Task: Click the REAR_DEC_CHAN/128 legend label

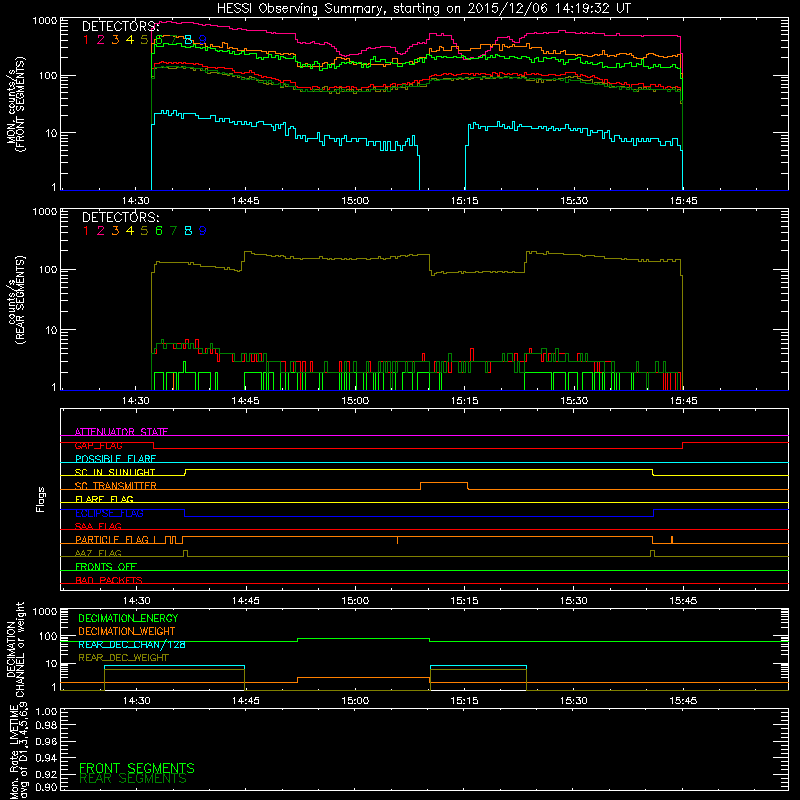Action: [x=132, y=644]
